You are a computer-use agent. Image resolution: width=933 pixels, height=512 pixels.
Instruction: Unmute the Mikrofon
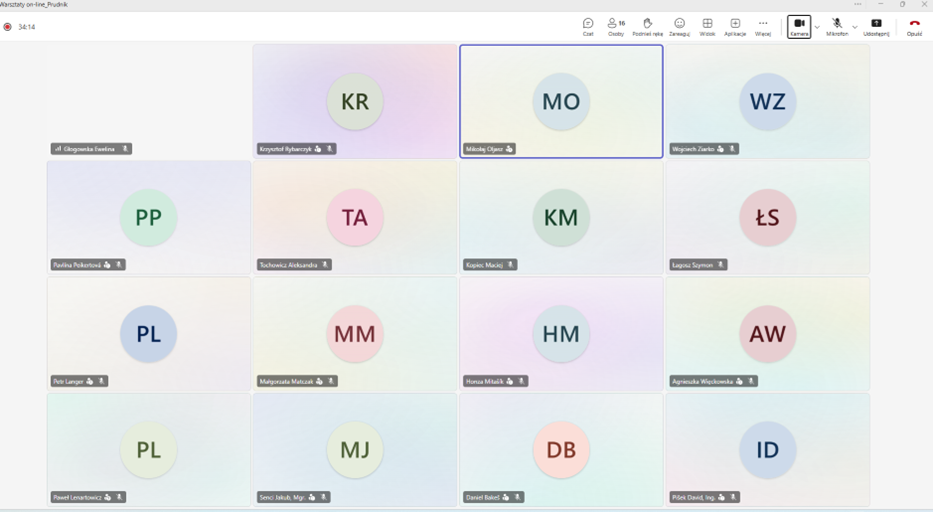pyautogui.click(x=837, y=26)
